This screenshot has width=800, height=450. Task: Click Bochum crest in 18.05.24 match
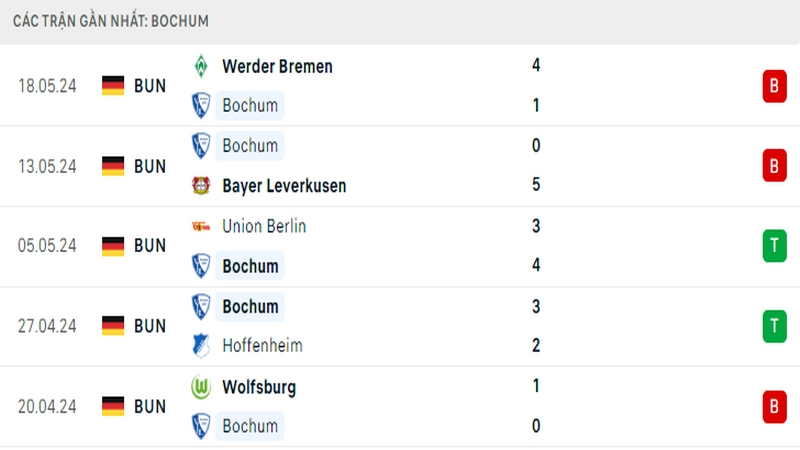pos(201,106)
